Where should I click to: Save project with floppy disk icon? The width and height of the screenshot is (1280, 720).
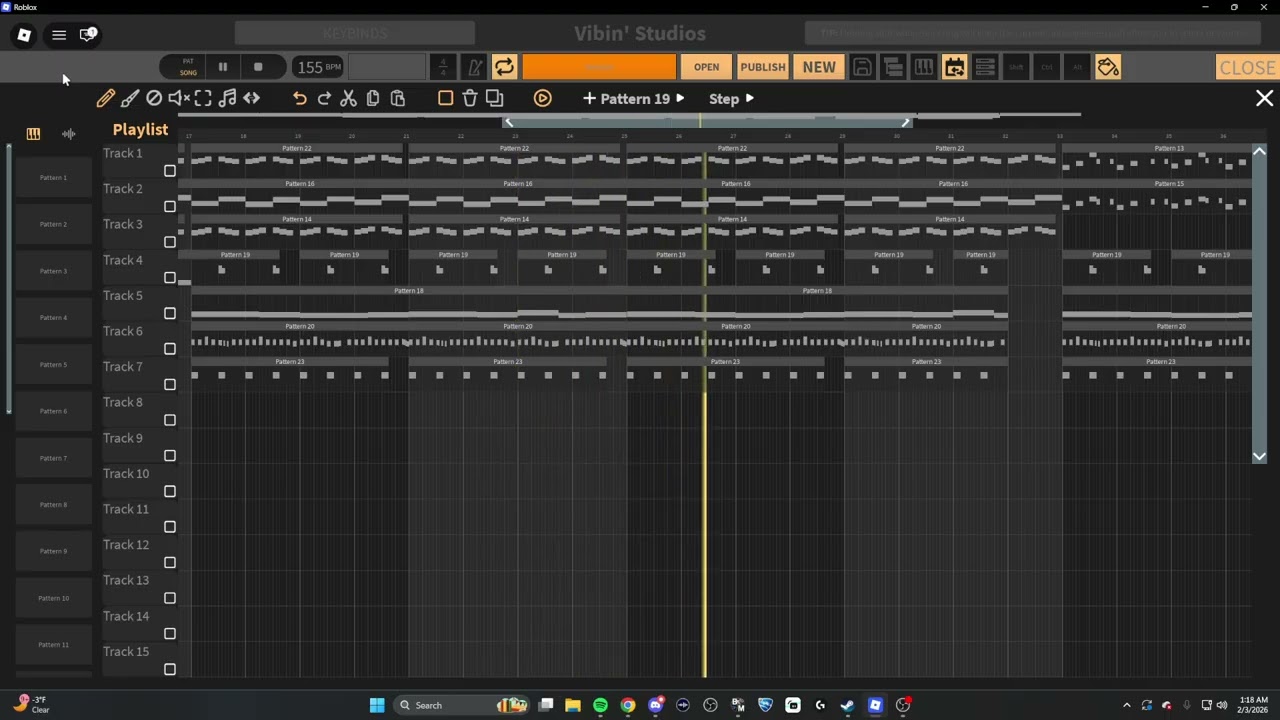coord(862,67)
